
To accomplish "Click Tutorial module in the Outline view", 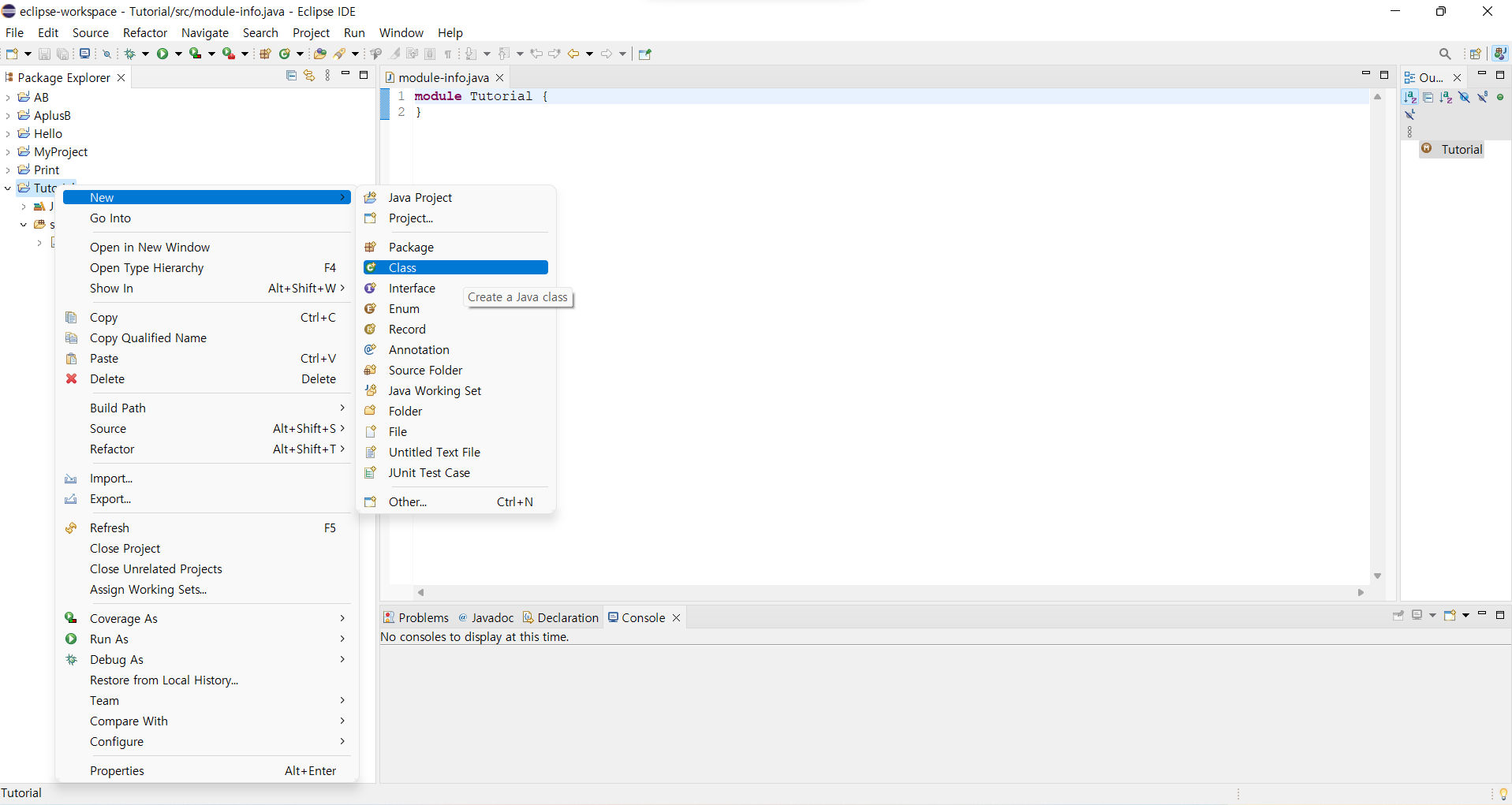I will pos(1452,149).
